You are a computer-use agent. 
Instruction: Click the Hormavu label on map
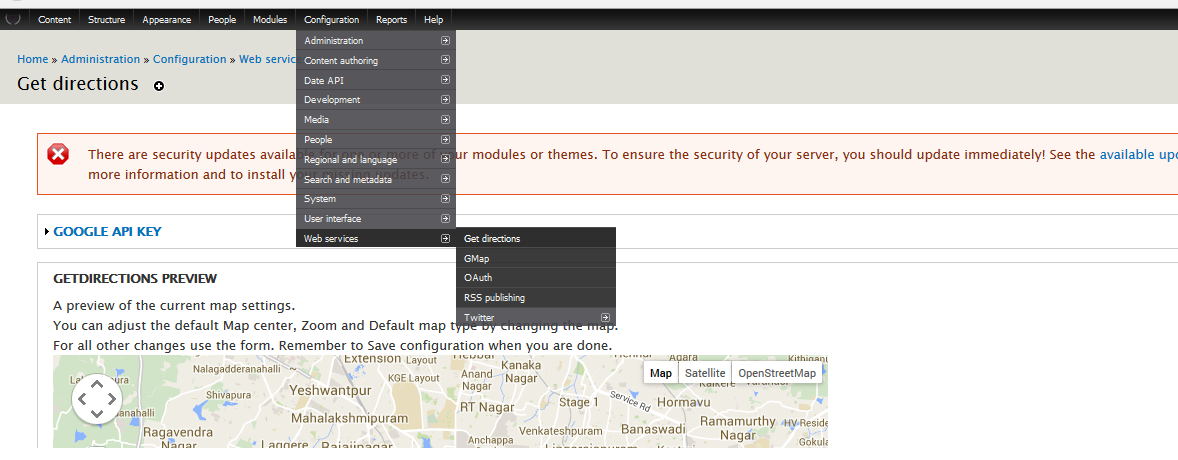click(x=684, y=402)
